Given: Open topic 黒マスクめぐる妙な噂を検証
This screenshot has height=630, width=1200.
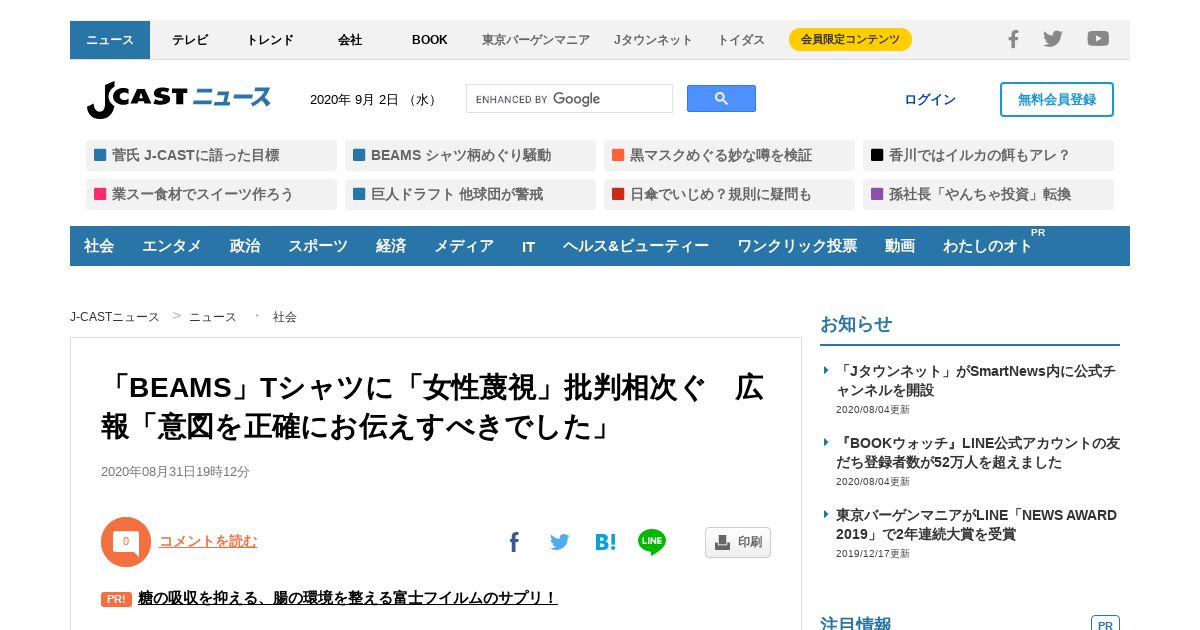Looking at the screenshot, I should [729, 155].
